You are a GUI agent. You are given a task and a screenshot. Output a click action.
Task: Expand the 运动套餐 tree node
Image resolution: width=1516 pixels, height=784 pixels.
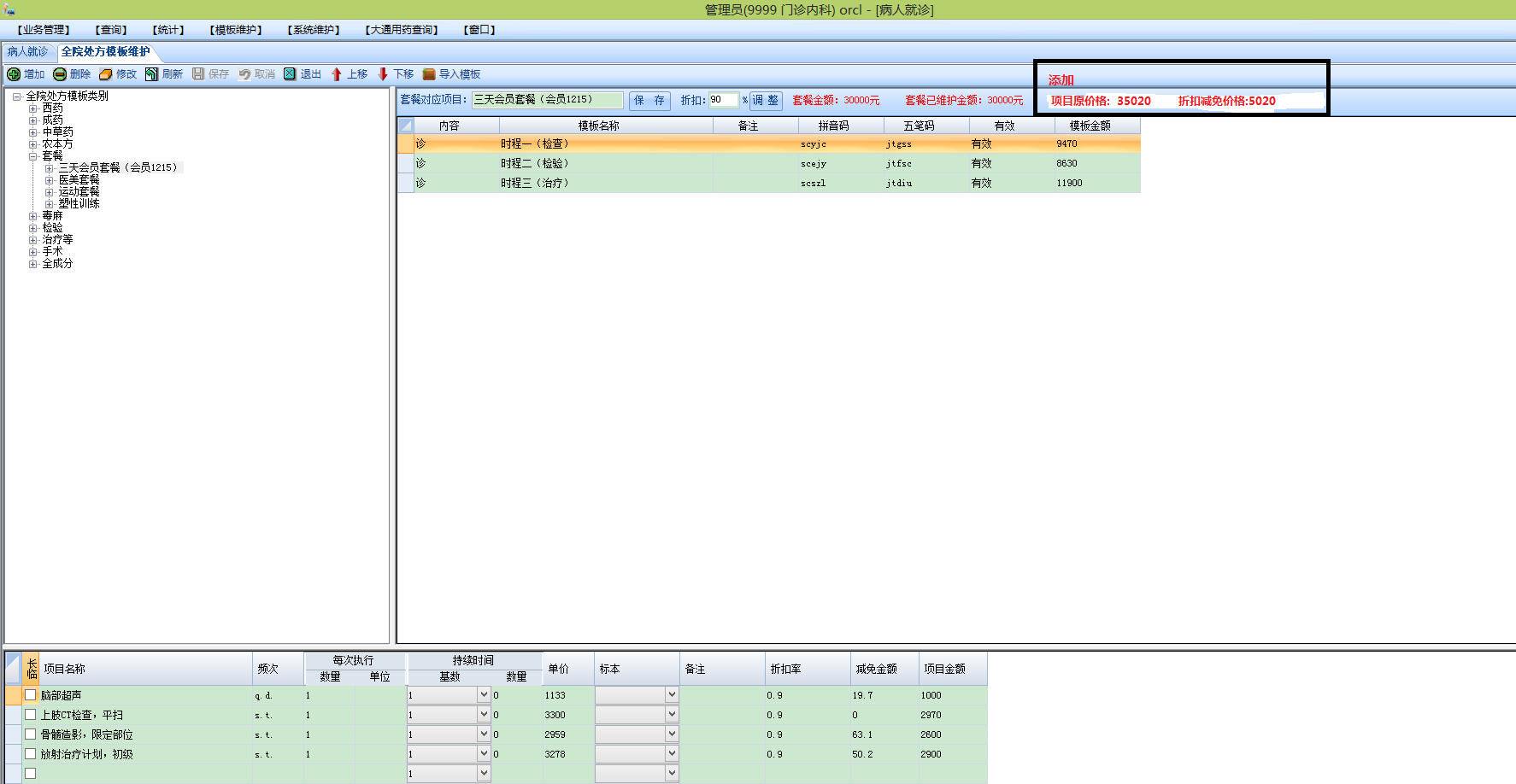click(50, 192)
